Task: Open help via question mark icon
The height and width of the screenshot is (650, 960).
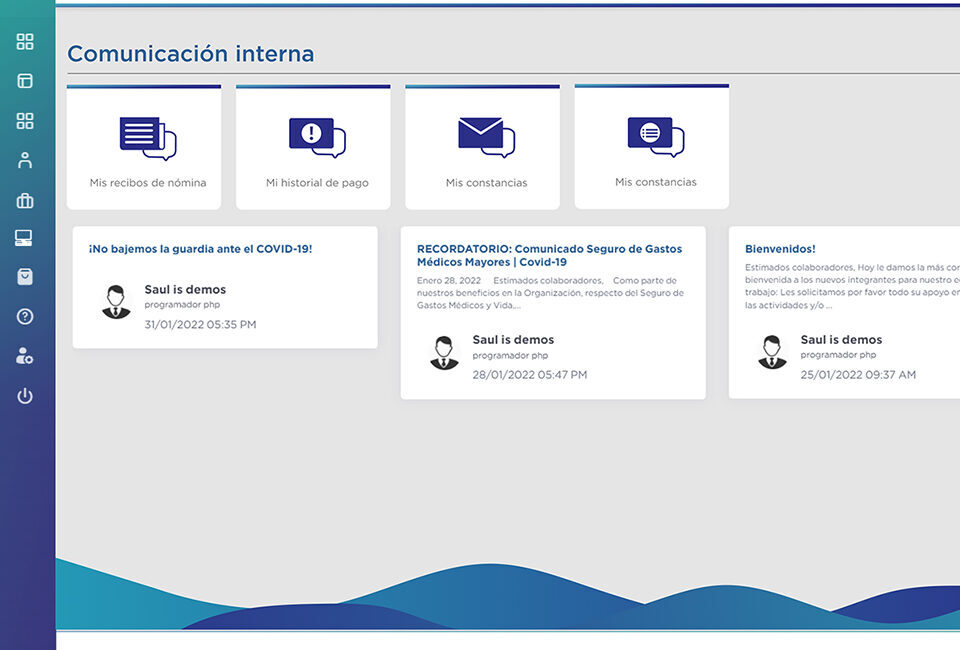Action: tap(25, 317)
